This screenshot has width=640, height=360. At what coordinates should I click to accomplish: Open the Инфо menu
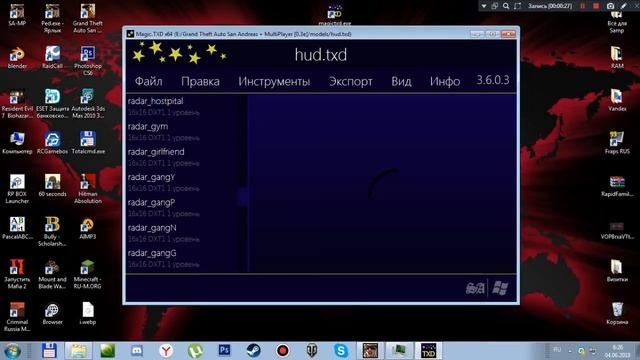(445, 81)
